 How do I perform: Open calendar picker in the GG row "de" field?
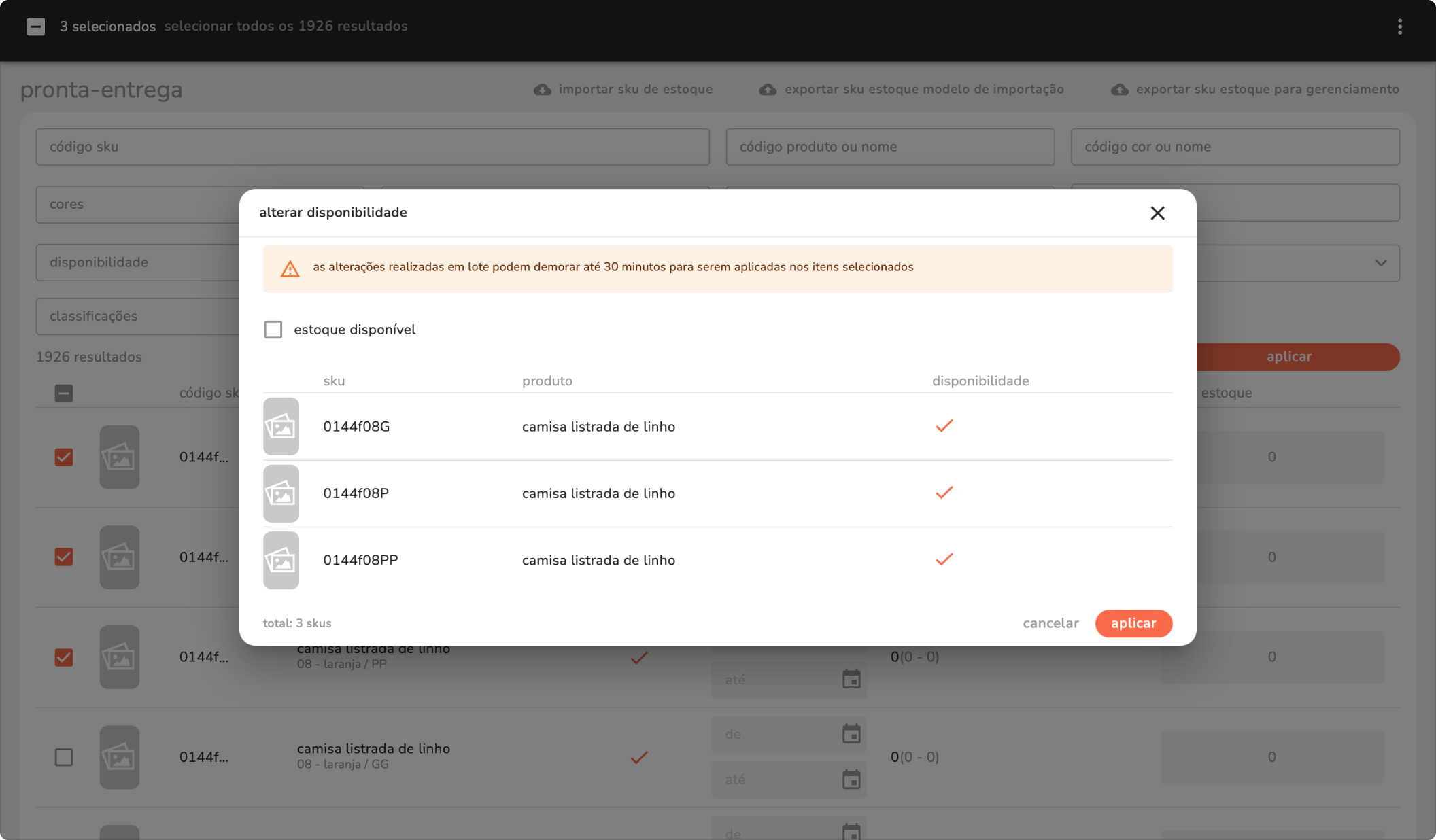click(x=851, y=734)
